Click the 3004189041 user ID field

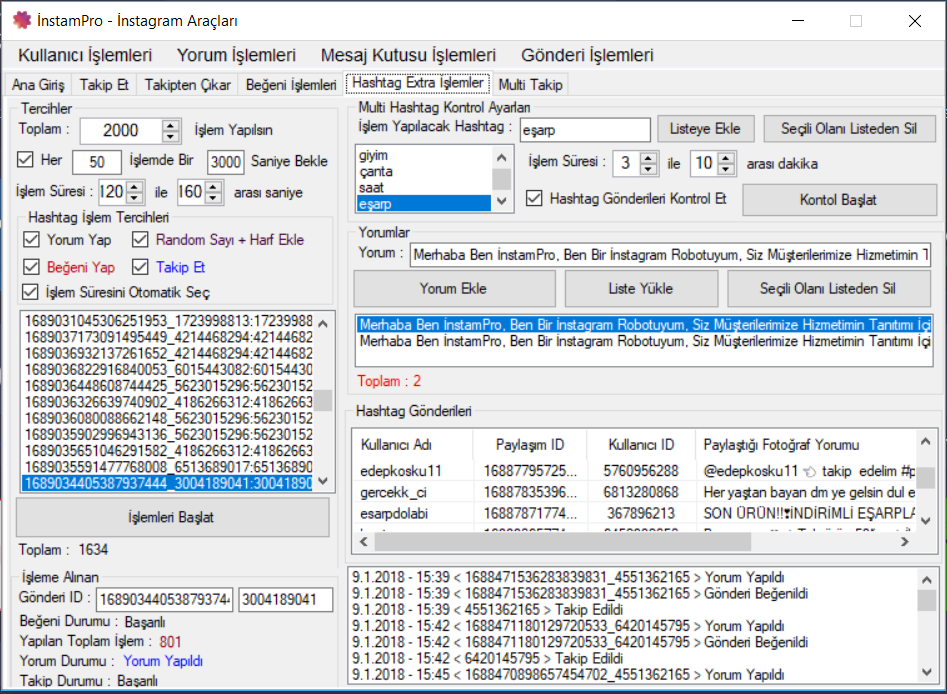(285, 599)
